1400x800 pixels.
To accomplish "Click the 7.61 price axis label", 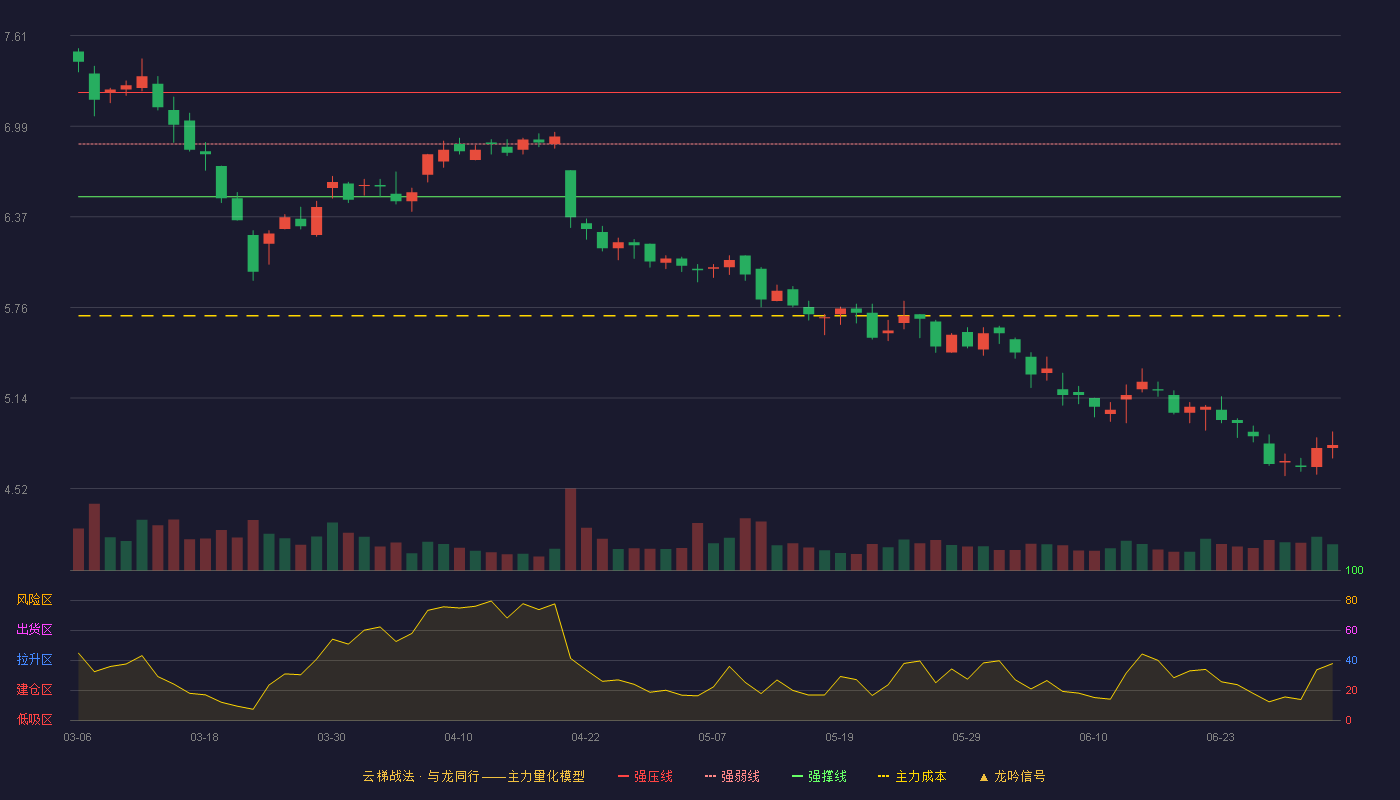I will click(x=15, y=37).
